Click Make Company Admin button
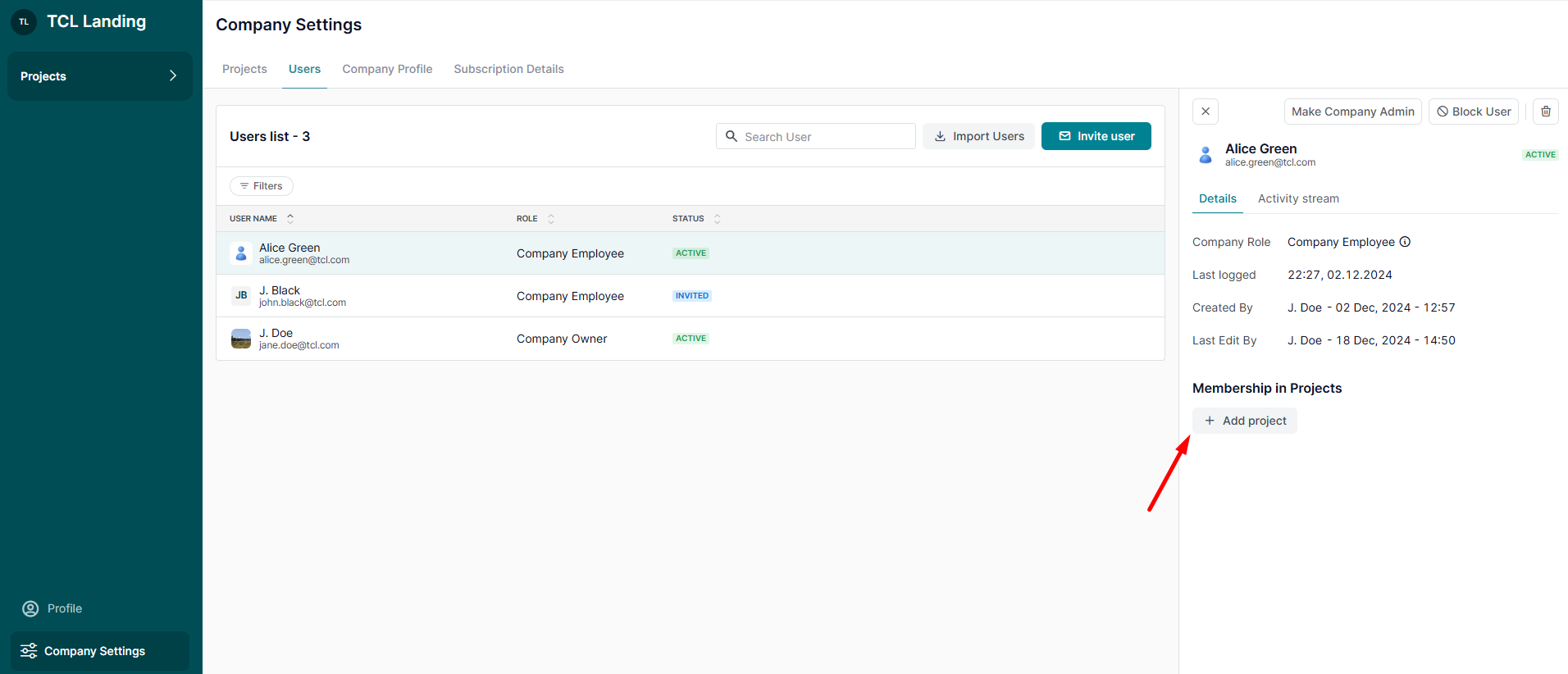The width and height of the screenshot is (1568, 674). [1353, 112]
